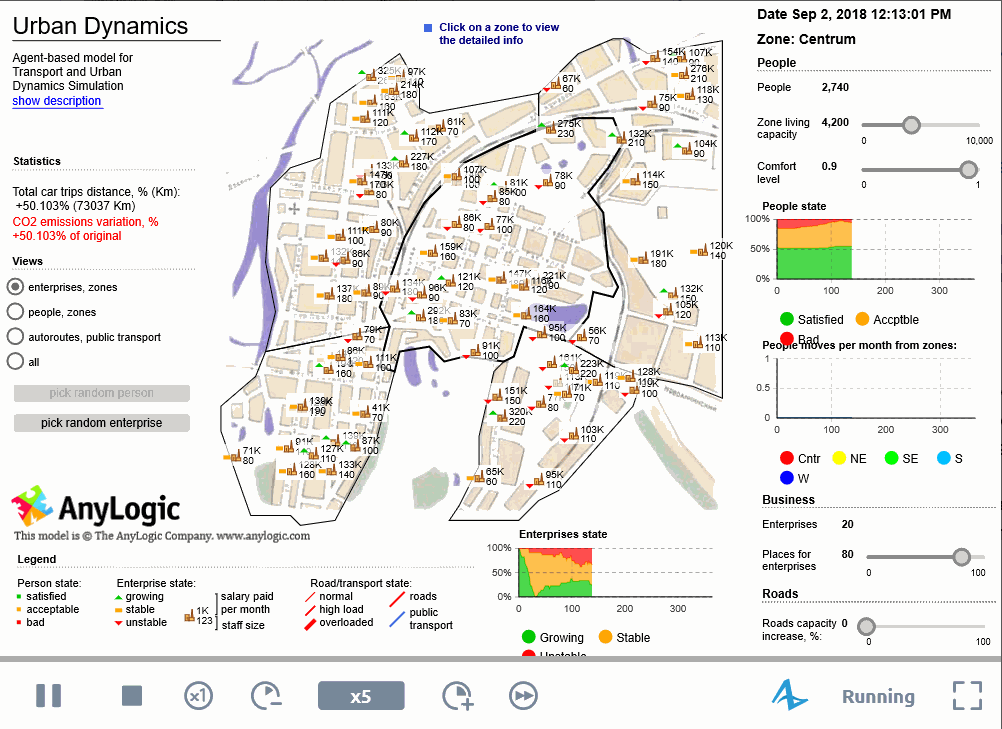Click the NE yellow zone legend dot

(839, 458)
